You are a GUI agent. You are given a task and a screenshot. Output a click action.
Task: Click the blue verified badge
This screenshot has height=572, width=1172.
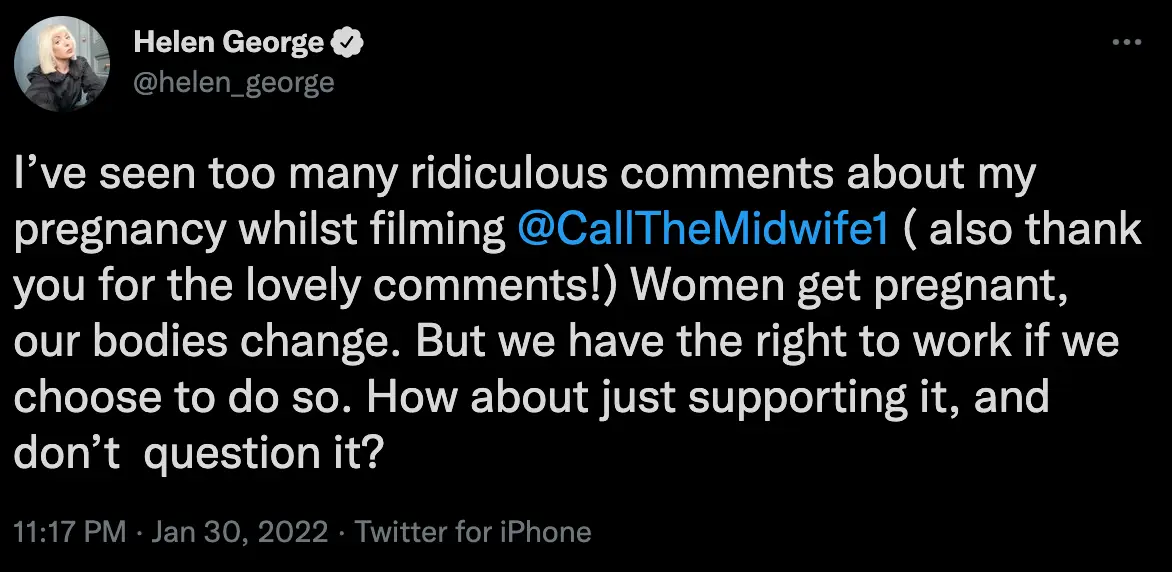coord(348,43)
